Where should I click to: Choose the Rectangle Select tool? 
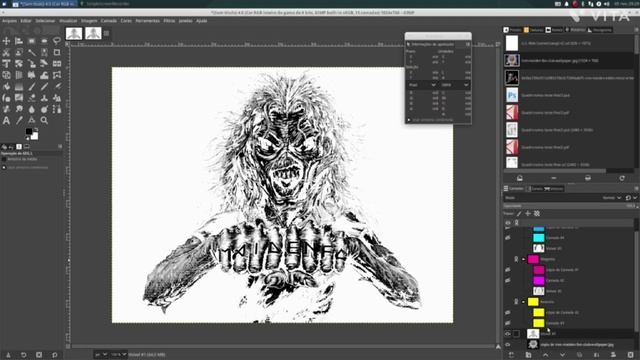click(31, 41)
